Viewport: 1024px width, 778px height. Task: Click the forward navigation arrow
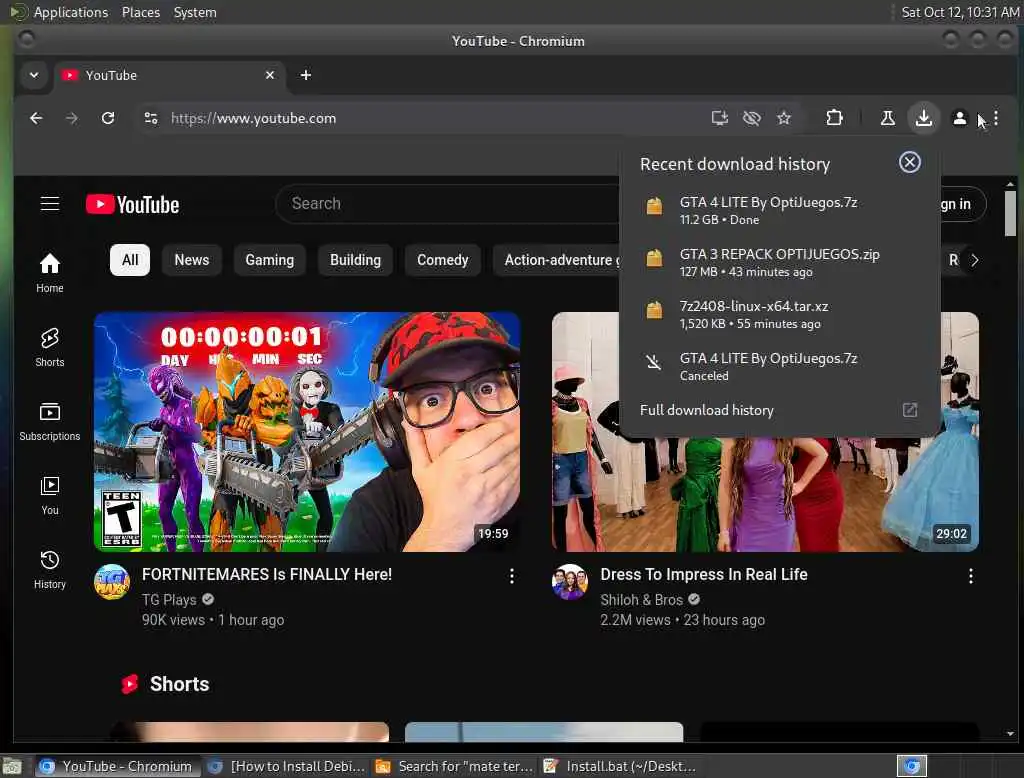tap(72, 118)
